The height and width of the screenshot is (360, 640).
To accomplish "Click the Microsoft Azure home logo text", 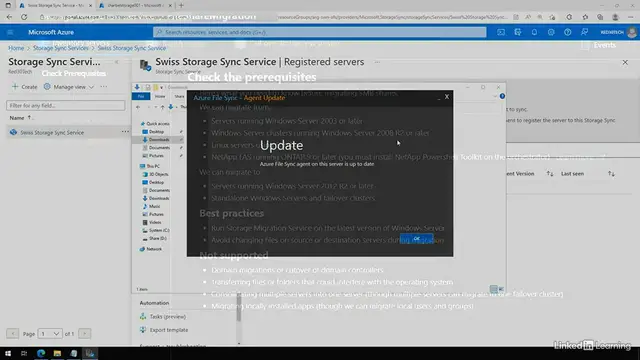I will (51, 32).
